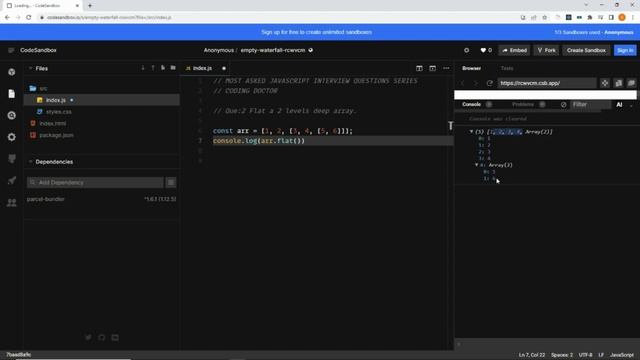Click Spaces: 2 in the status bar
The width and height of the screenshot is (640, 360).
pos(562,355)
